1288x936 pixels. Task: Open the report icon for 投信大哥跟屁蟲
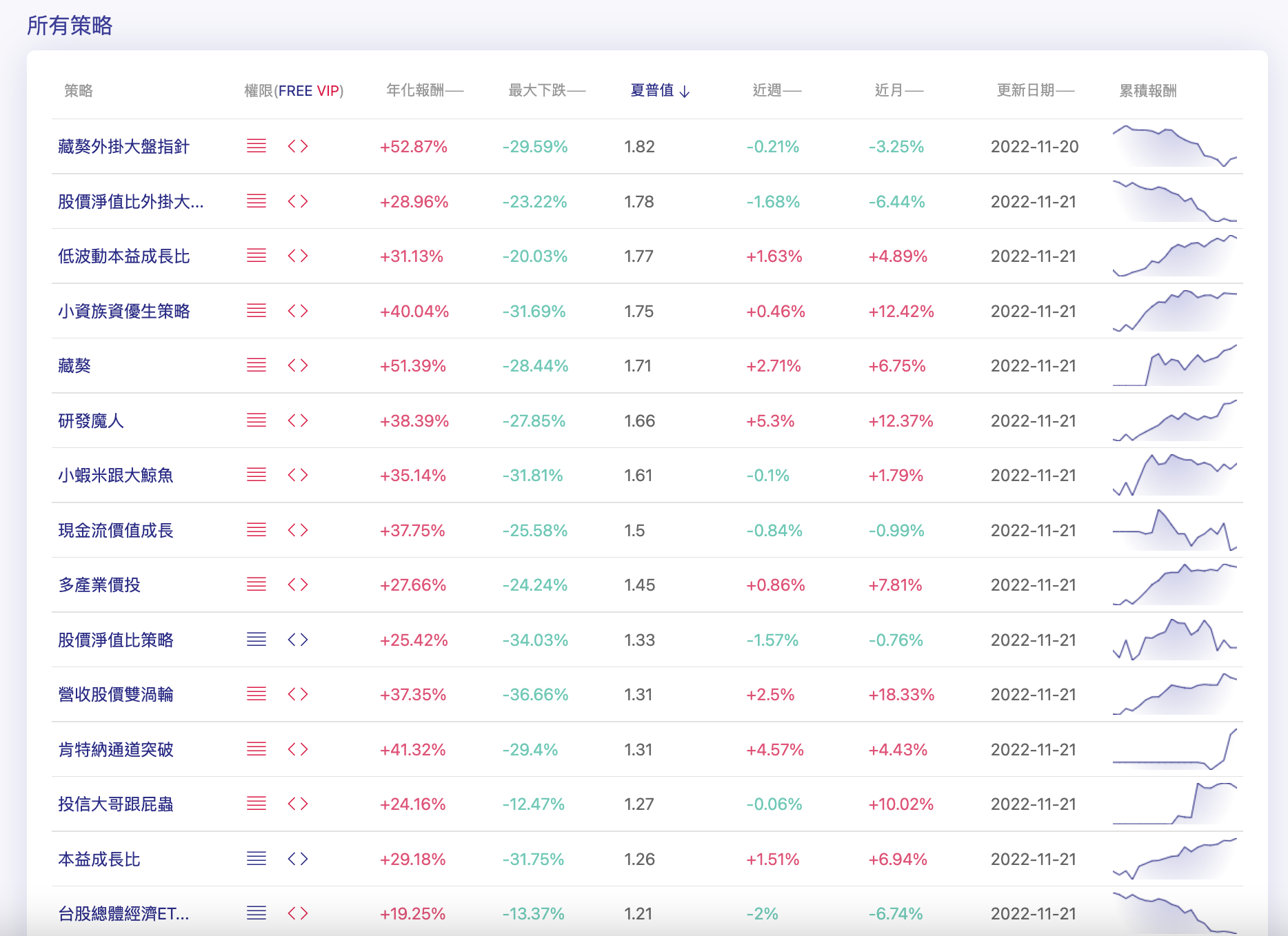pos(256,804)
